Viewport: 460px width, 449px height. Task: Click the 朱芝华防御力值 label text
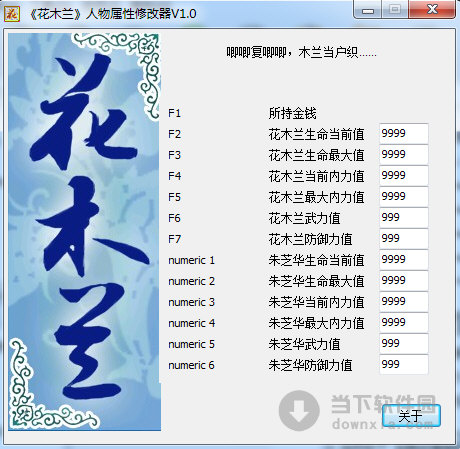tap(310, 365)
